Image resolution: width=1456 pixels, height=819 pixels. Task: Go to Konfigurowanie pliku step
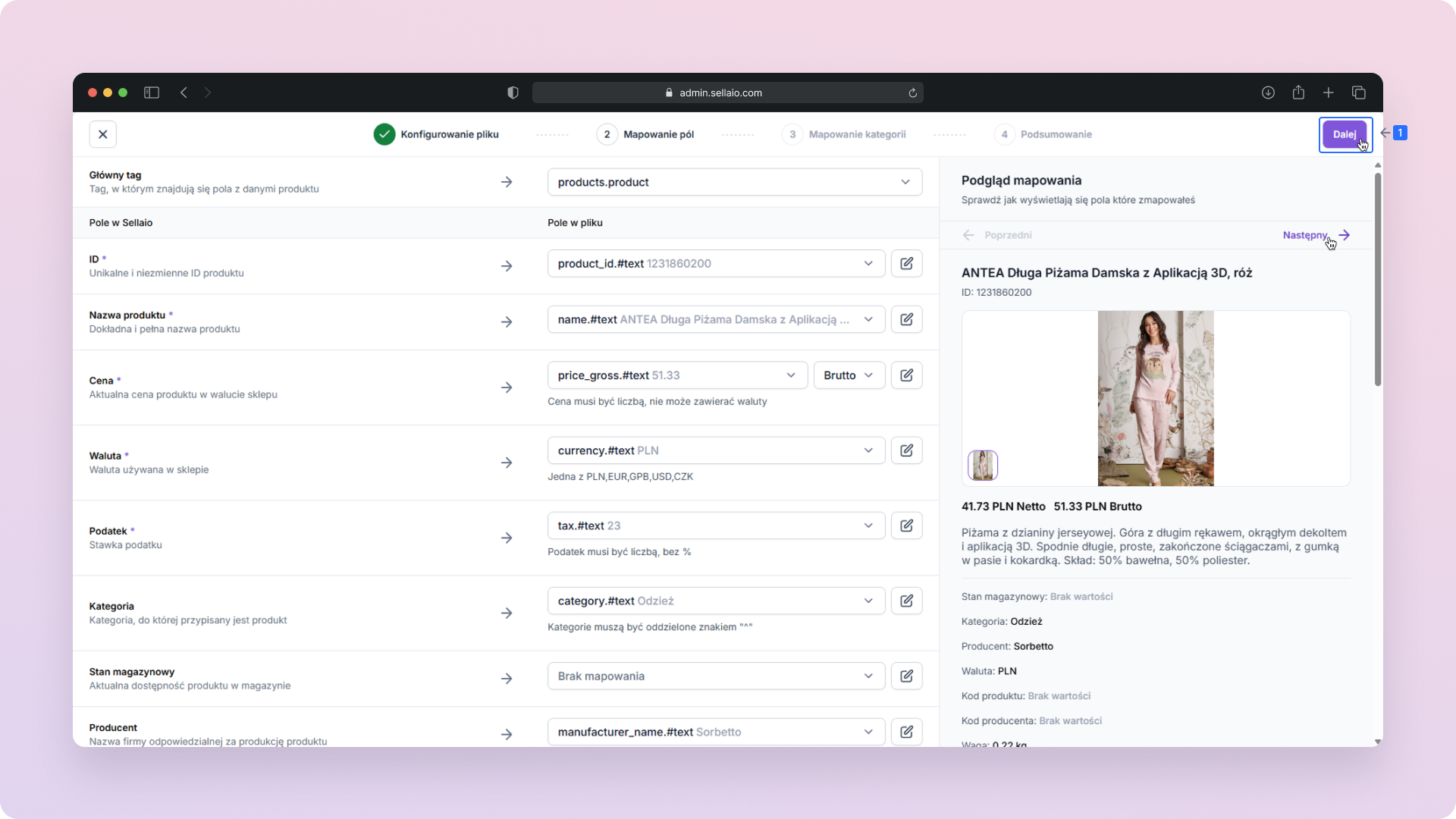[x=436, y=134]
